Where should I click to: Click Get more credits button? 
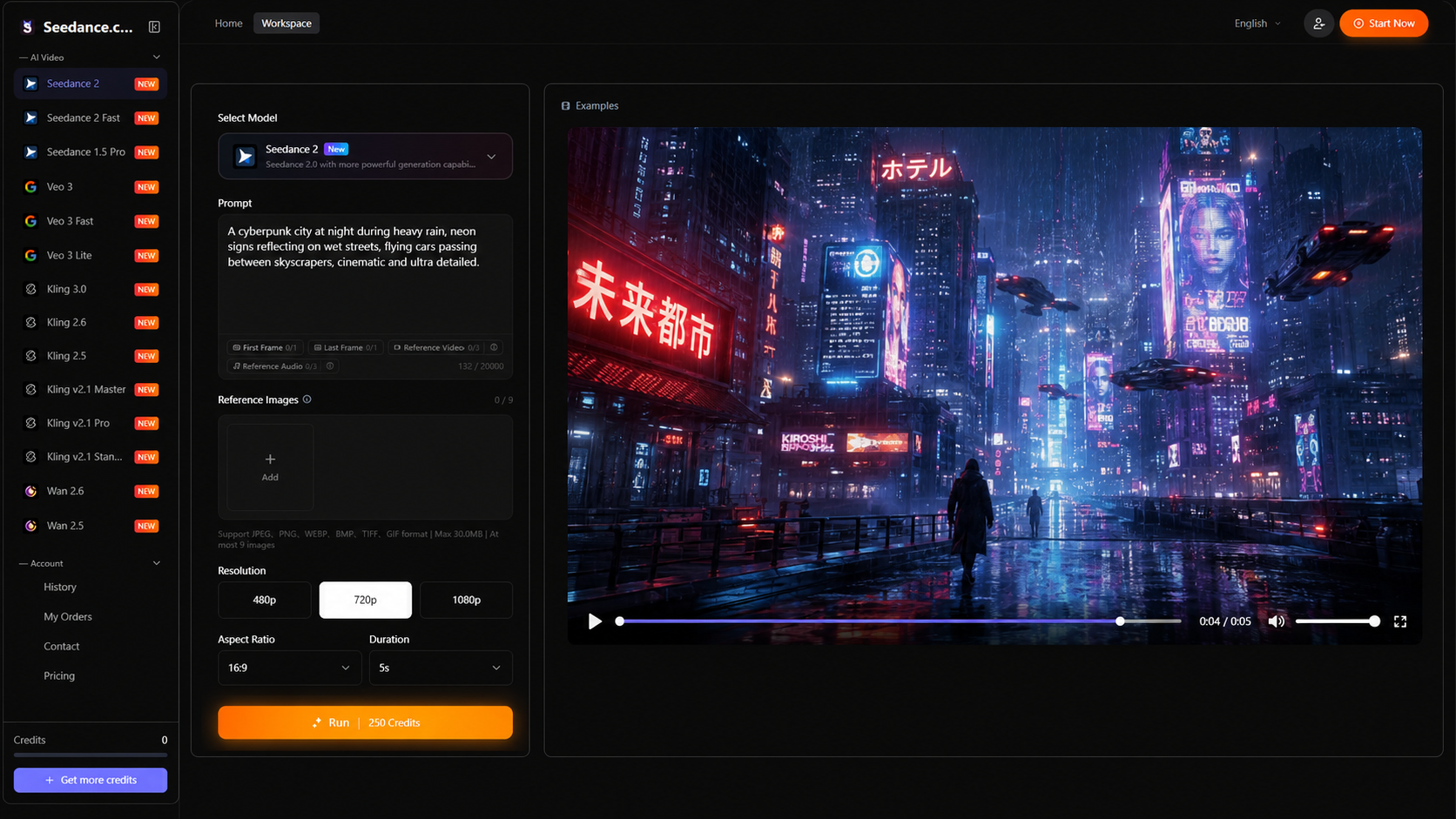(x=91, y=780)
